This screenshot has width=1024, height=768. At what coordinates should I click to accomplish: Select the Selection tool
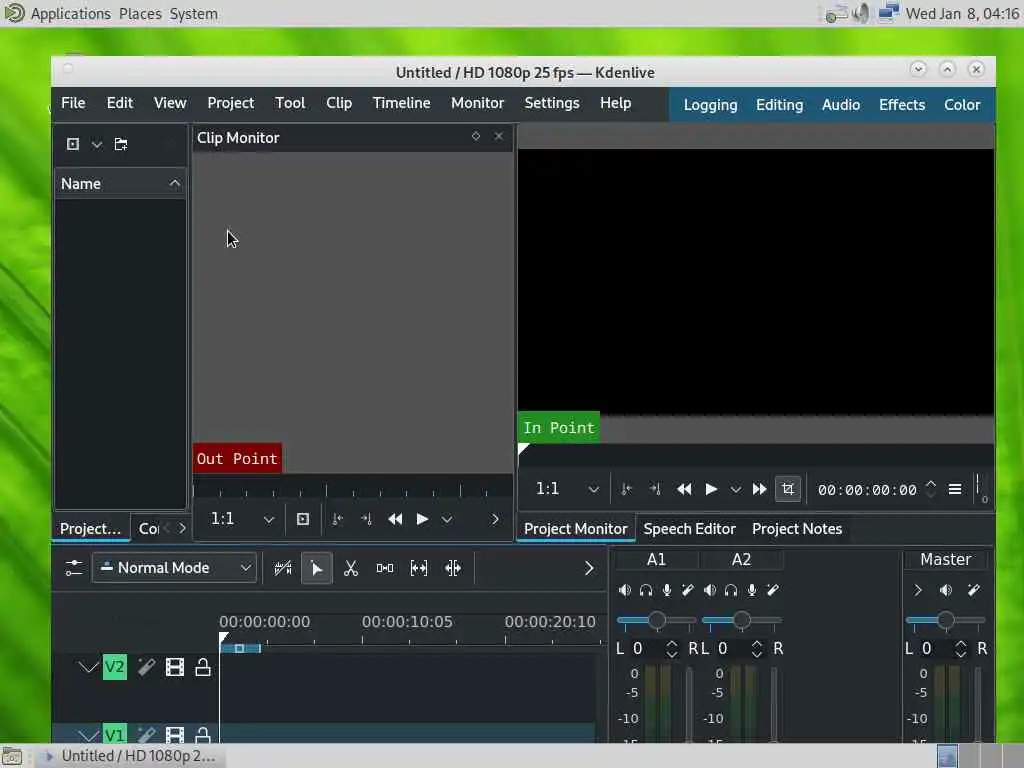point(317,568)
